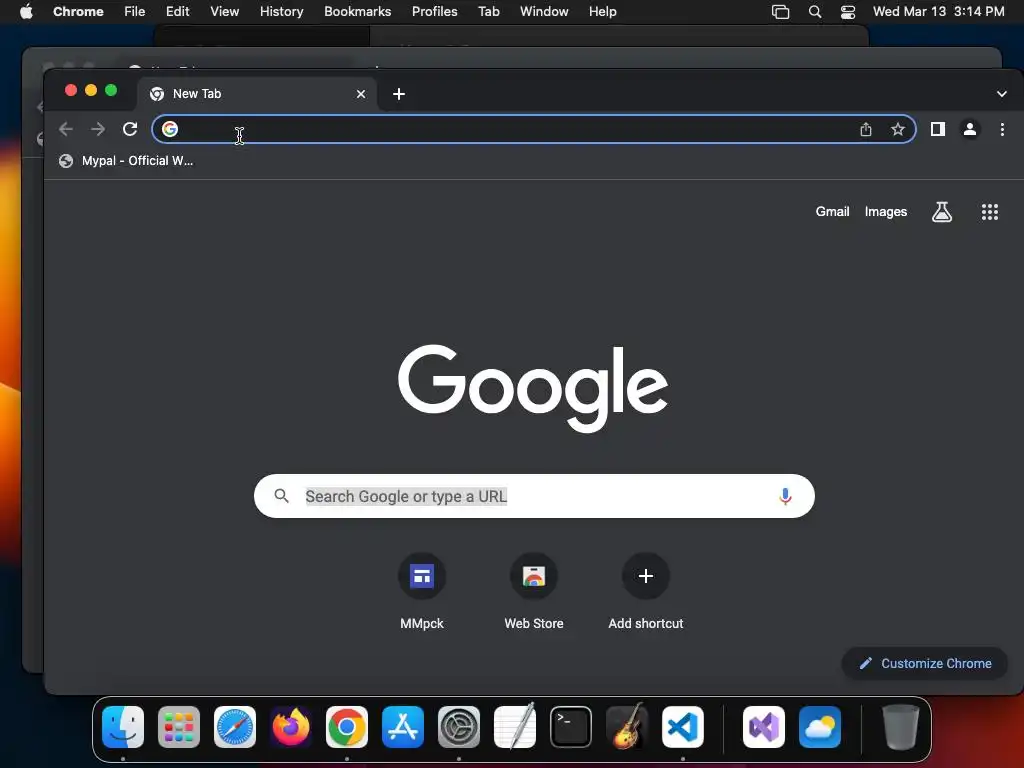The image size is (1024, 768).
Task: Open Launchpad from the Dock
Action: 179,727
